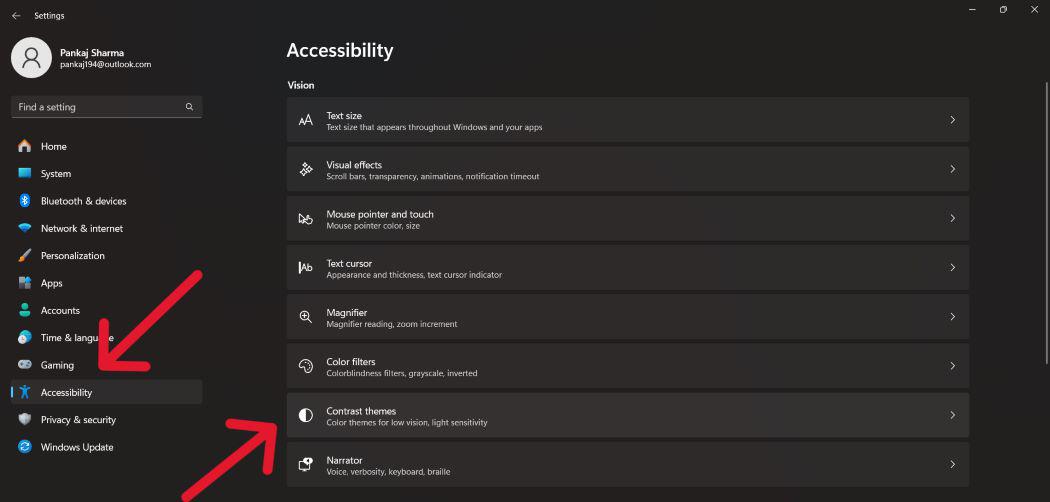Expand the Visual effects chevron
The image size is (1050, 502).
coord(952,170)
